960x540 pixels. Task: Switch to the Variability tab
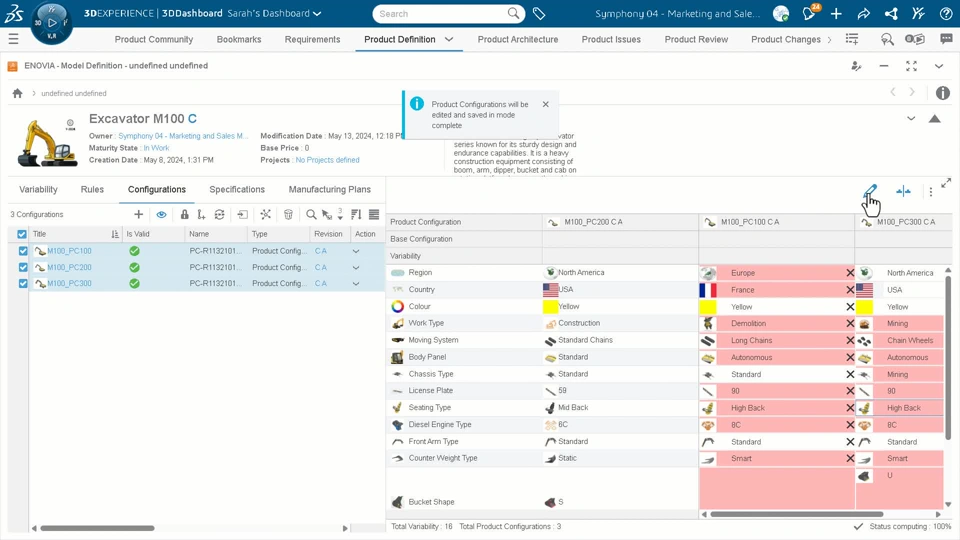coord(38,190)
